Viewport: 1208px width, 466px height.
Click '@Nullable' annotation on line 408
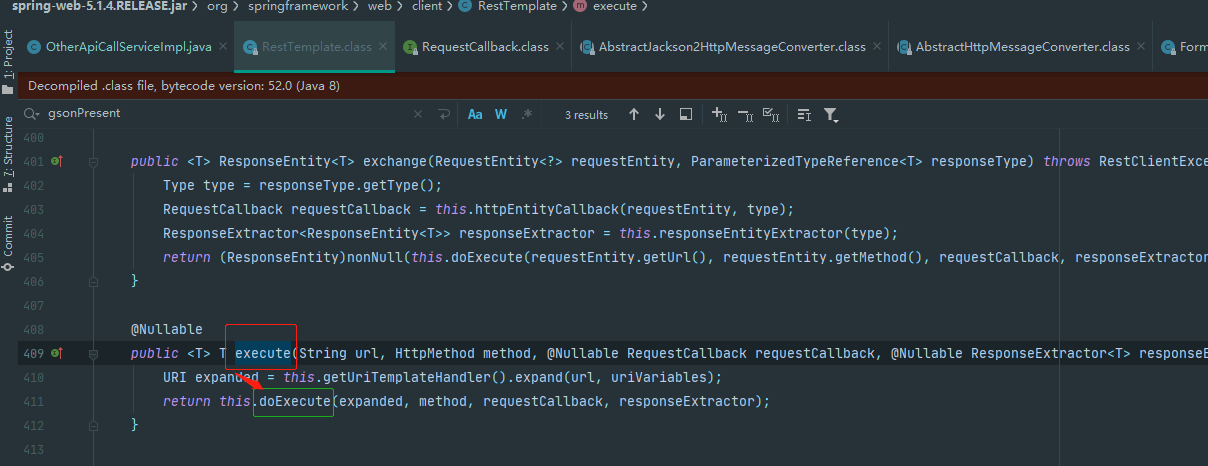[167, 329]
